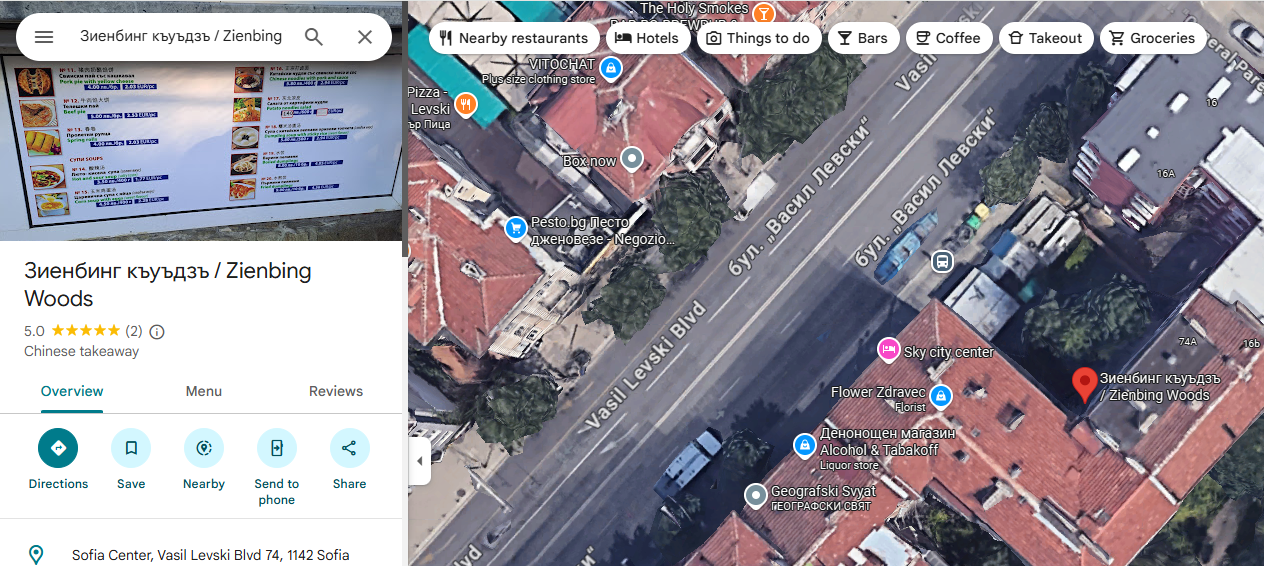1264x566 pixels.
Task: Click the Send to phone icon
Action: (x=277, y=448)
